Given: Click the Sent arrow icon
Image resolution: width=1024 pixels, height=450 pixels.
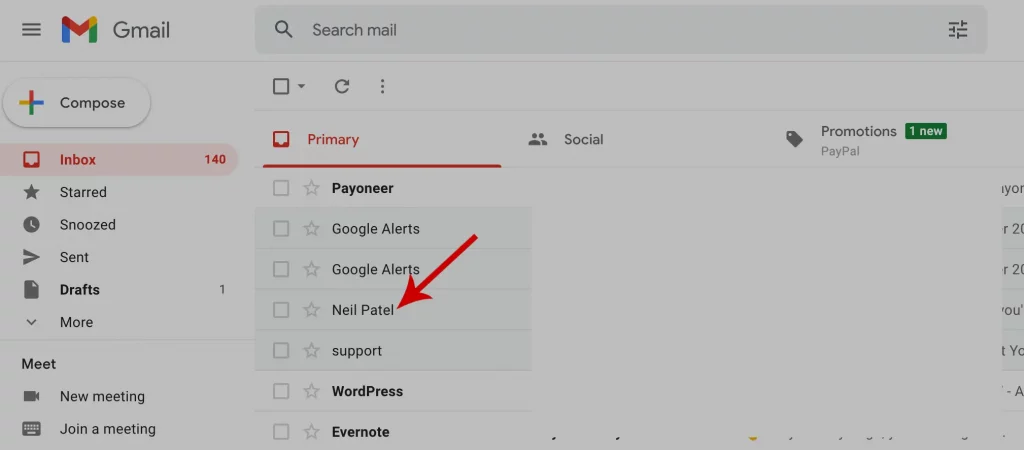Looking at the screenshot, I should tap(31, 257).
